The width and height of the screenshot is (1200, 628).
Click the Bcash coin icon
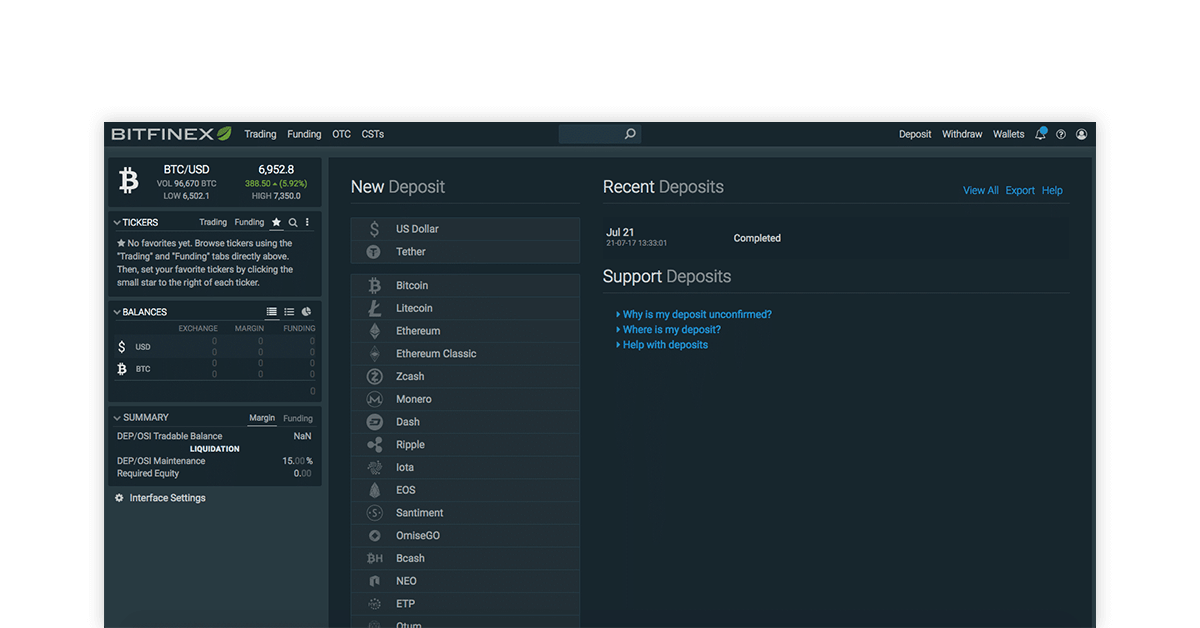375,558
